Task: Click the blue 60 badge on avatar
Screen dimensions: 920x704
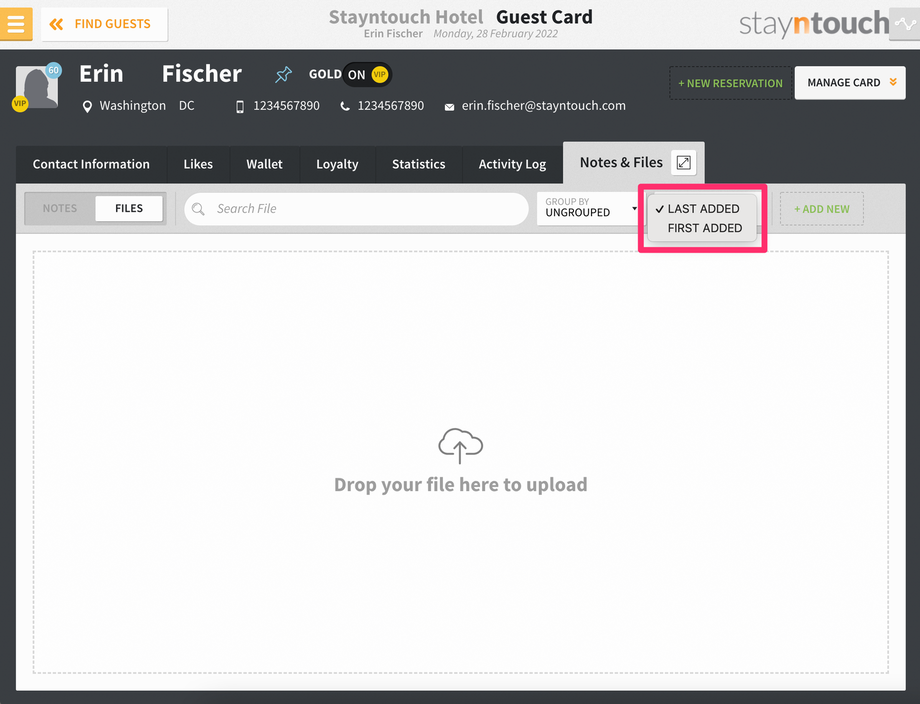Action: pyautogui.click(x=53, y=70)
